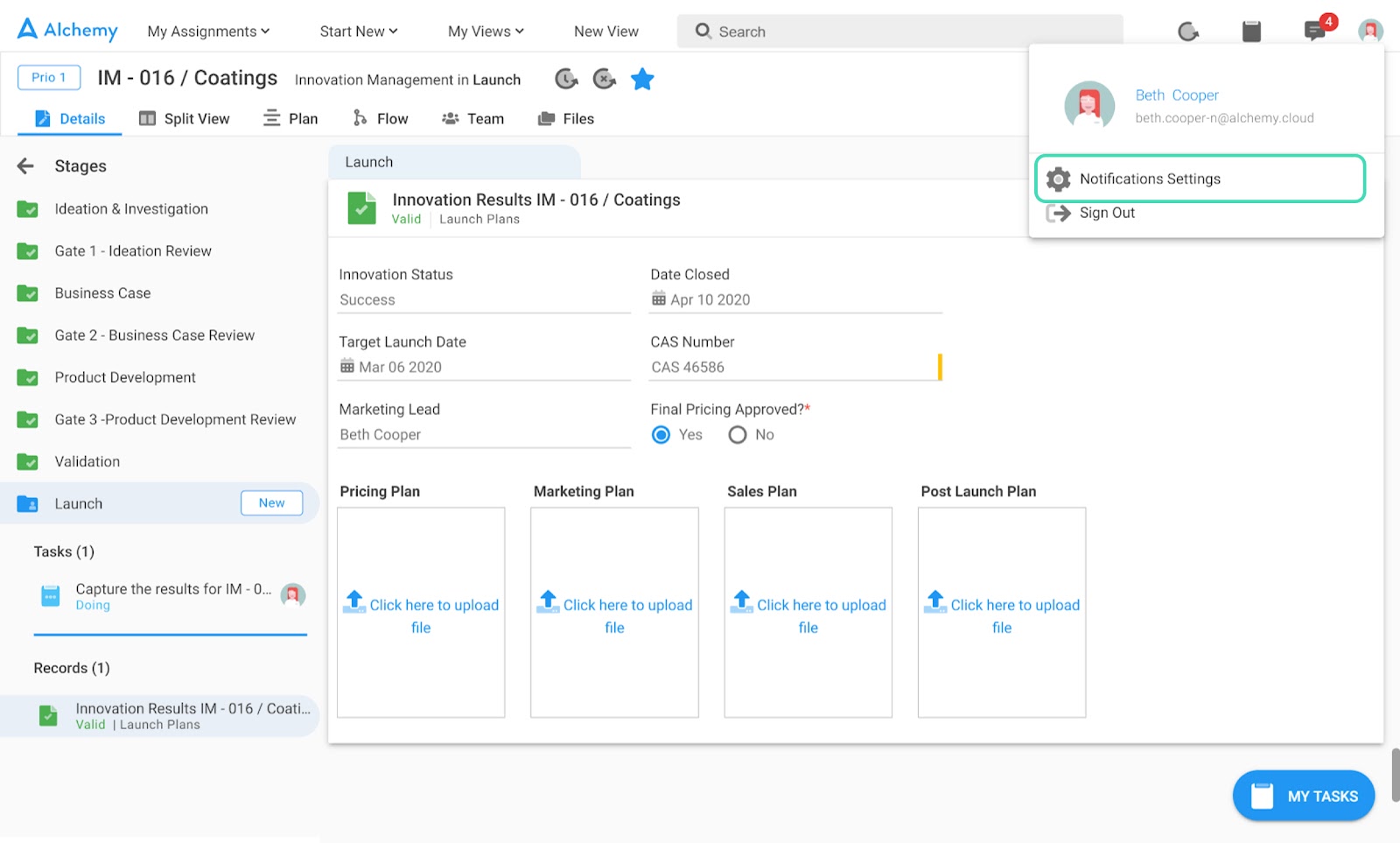Open the clipboard icon in top bar
The height and width of the screenshot is (843, 1400).
coord(1252,32)
